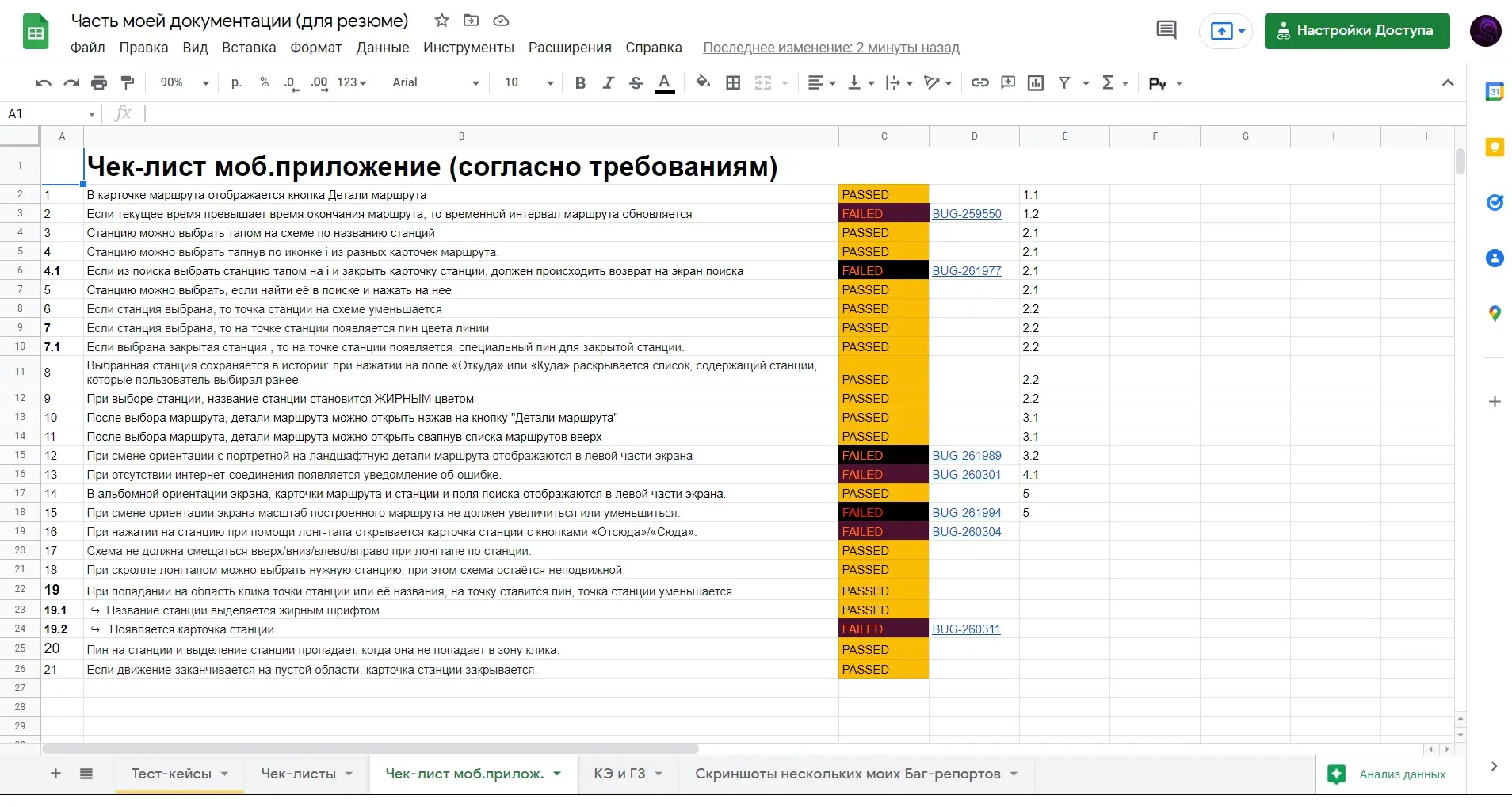Click the Настройки Доступа share button

(1357, 31)
